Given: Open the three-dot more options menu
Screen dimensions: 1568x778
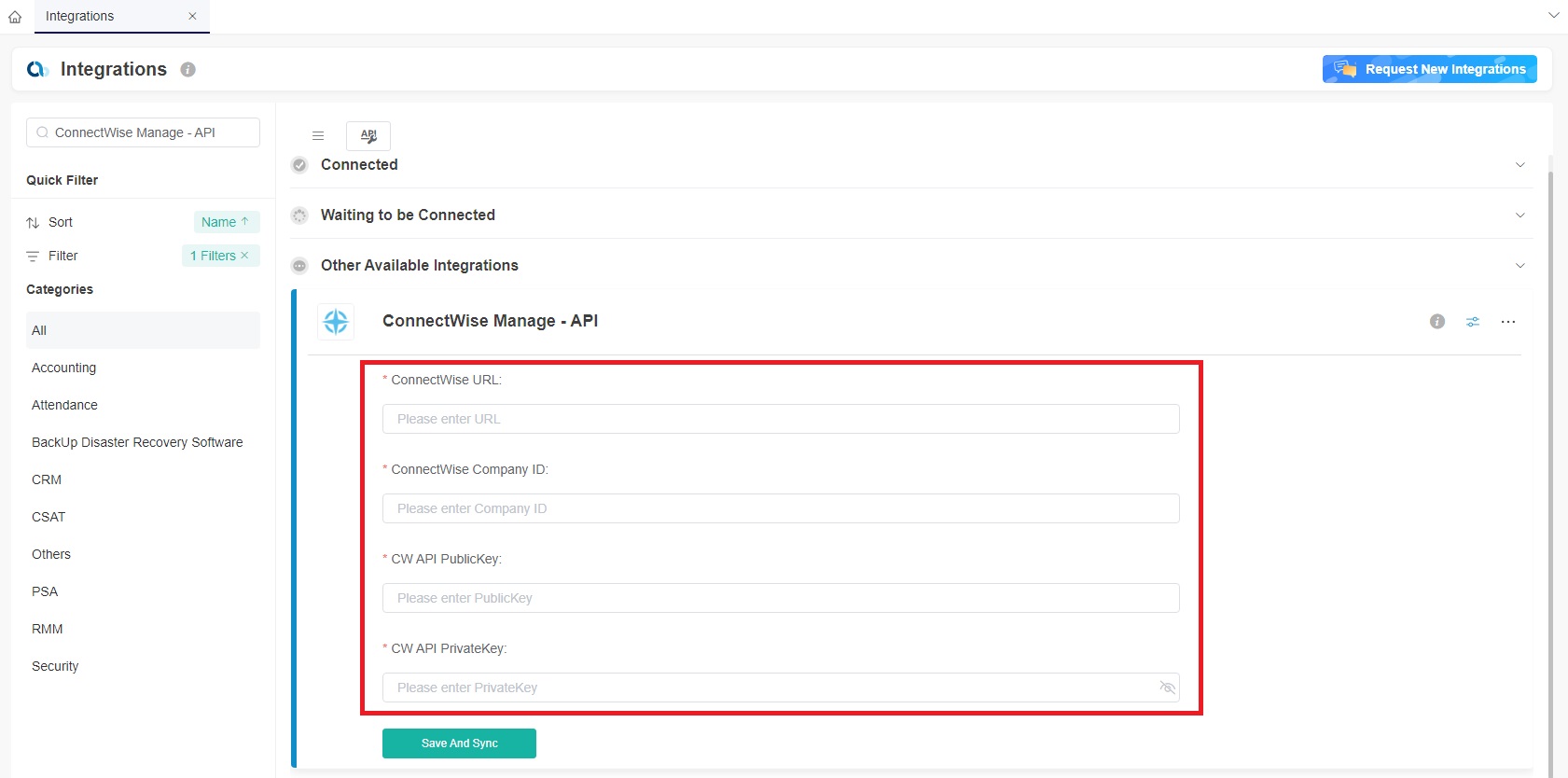Looking at the screenshot, I should tap(1507, 322).
